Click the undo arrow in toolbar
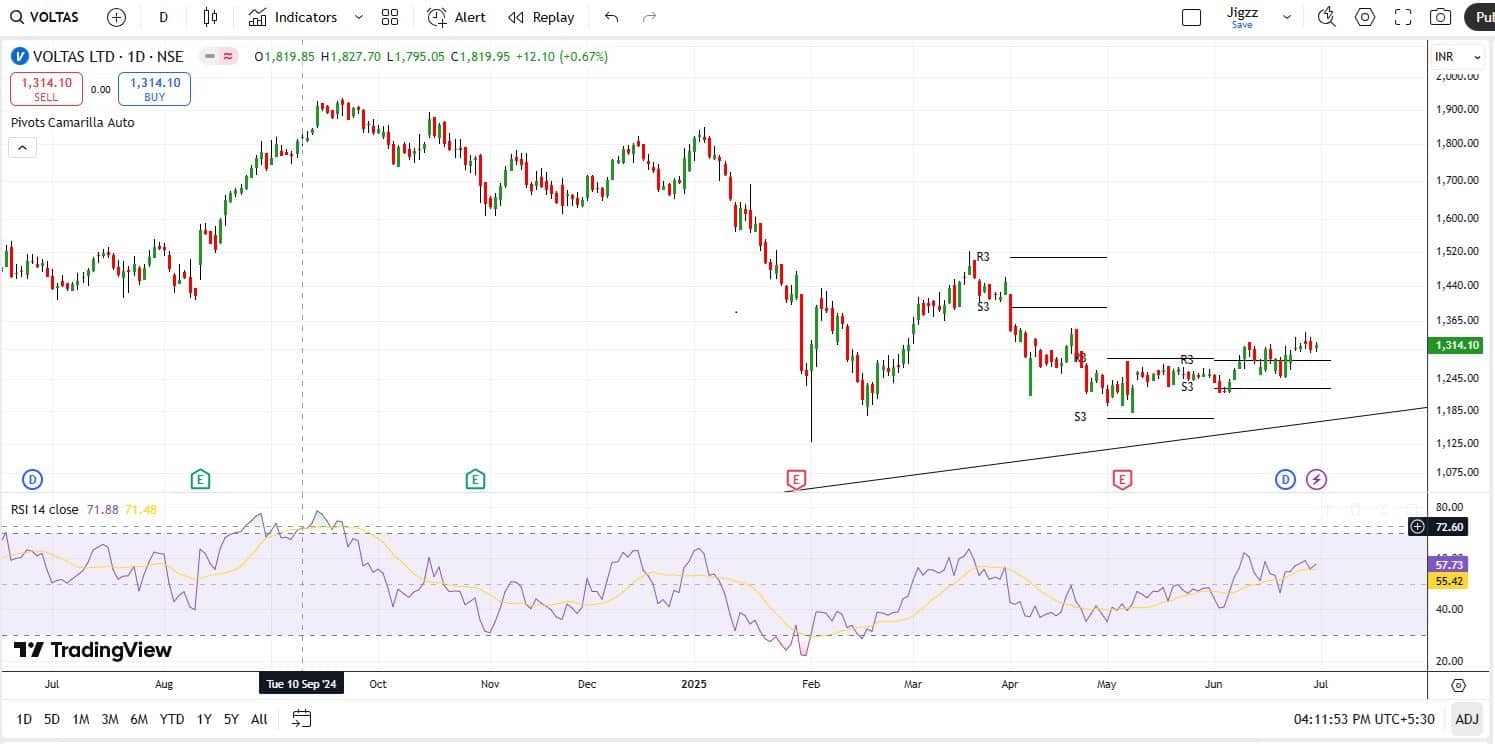 coord(612,17)
